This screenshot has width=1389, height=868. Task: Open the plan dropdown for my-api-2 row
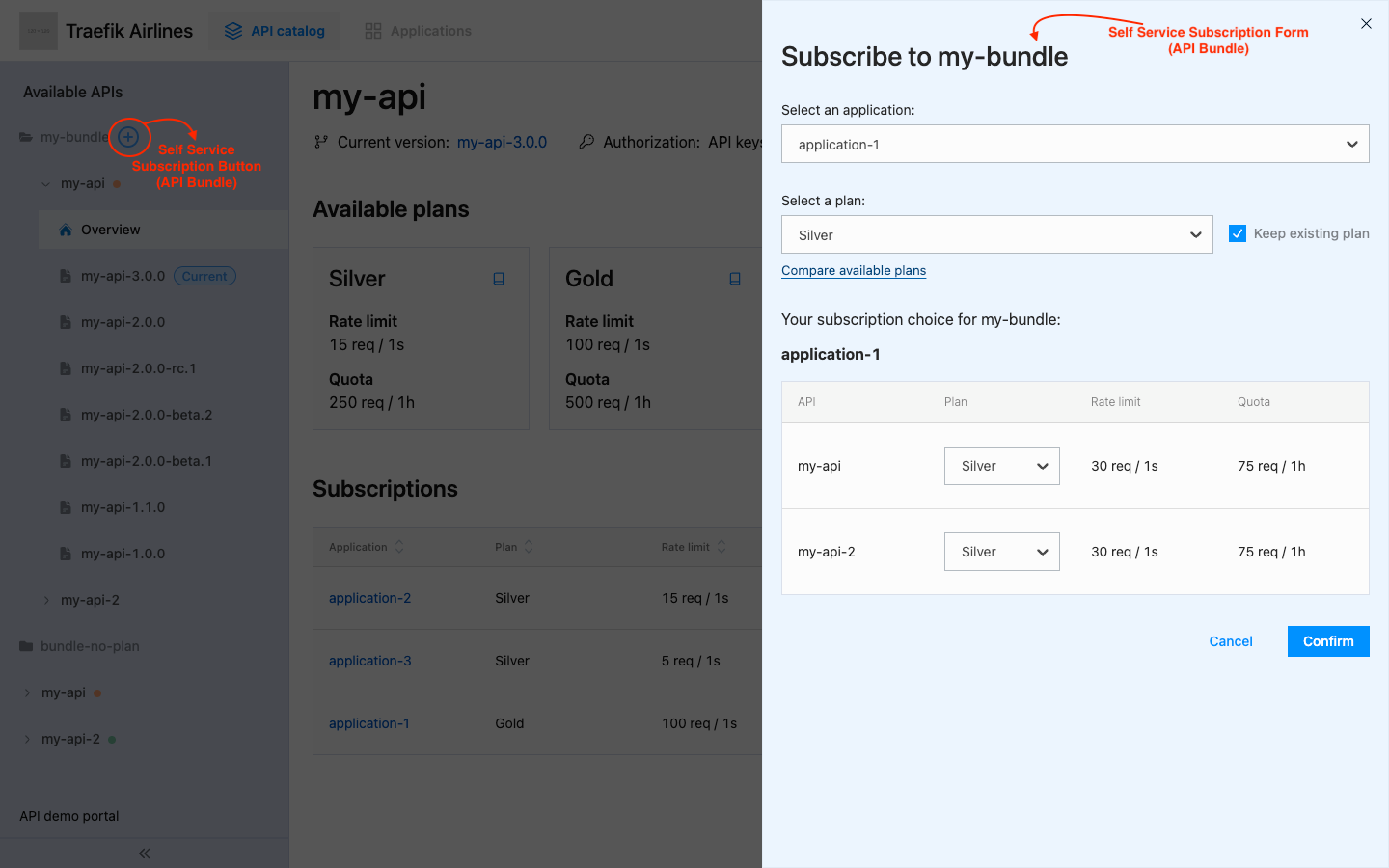tap(1001, 551)
